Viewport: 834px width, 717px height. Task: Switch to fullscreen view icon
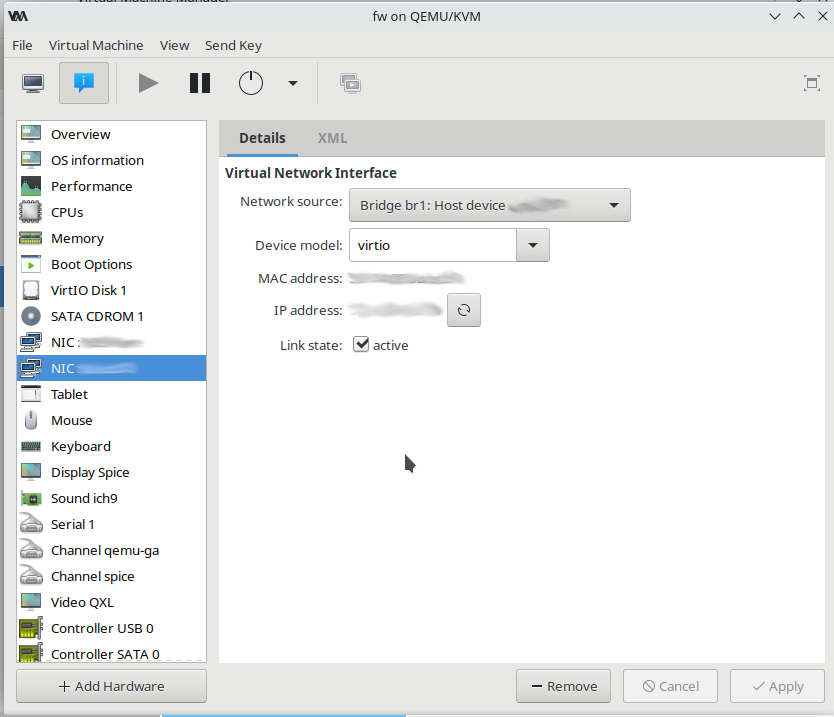[x=812, y=83]
